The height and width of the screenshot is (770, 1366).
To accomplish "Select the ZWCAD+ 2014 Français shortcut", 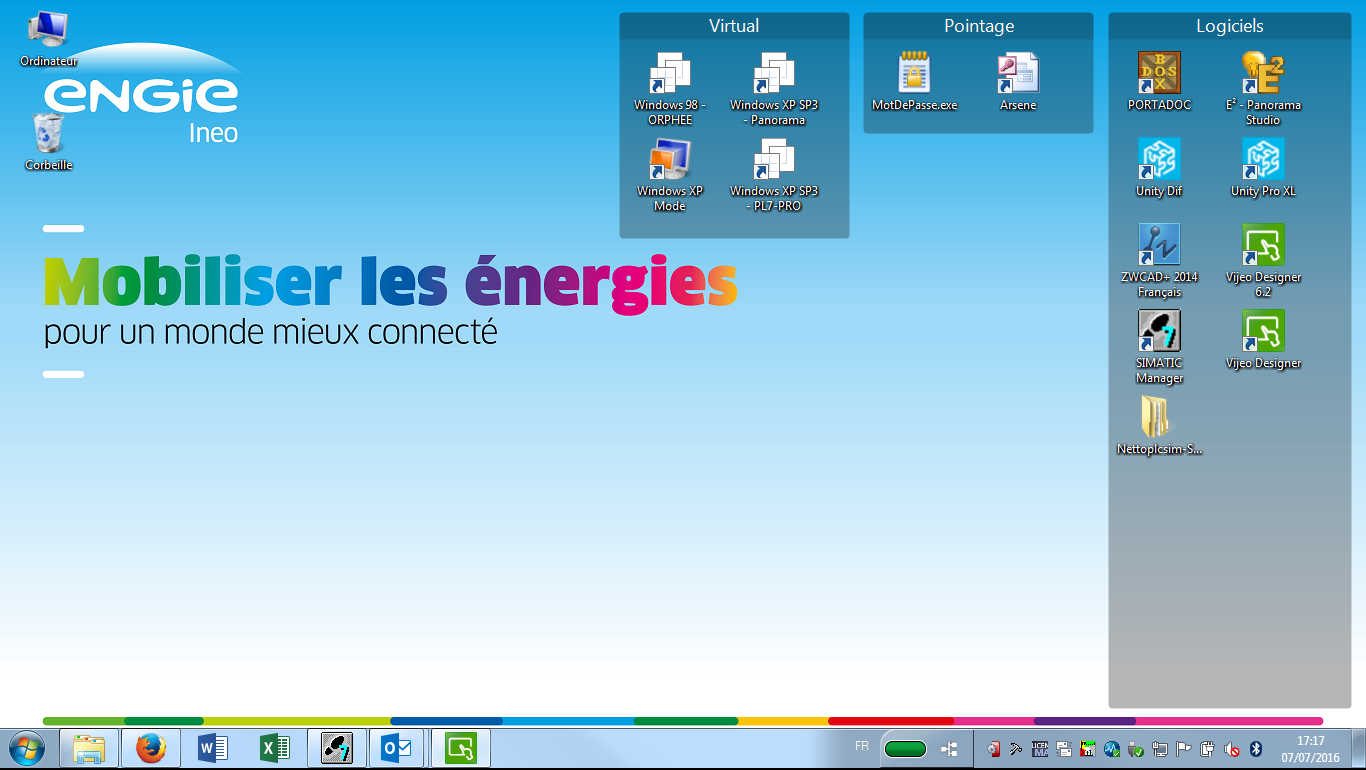I will coord(1159,247).
